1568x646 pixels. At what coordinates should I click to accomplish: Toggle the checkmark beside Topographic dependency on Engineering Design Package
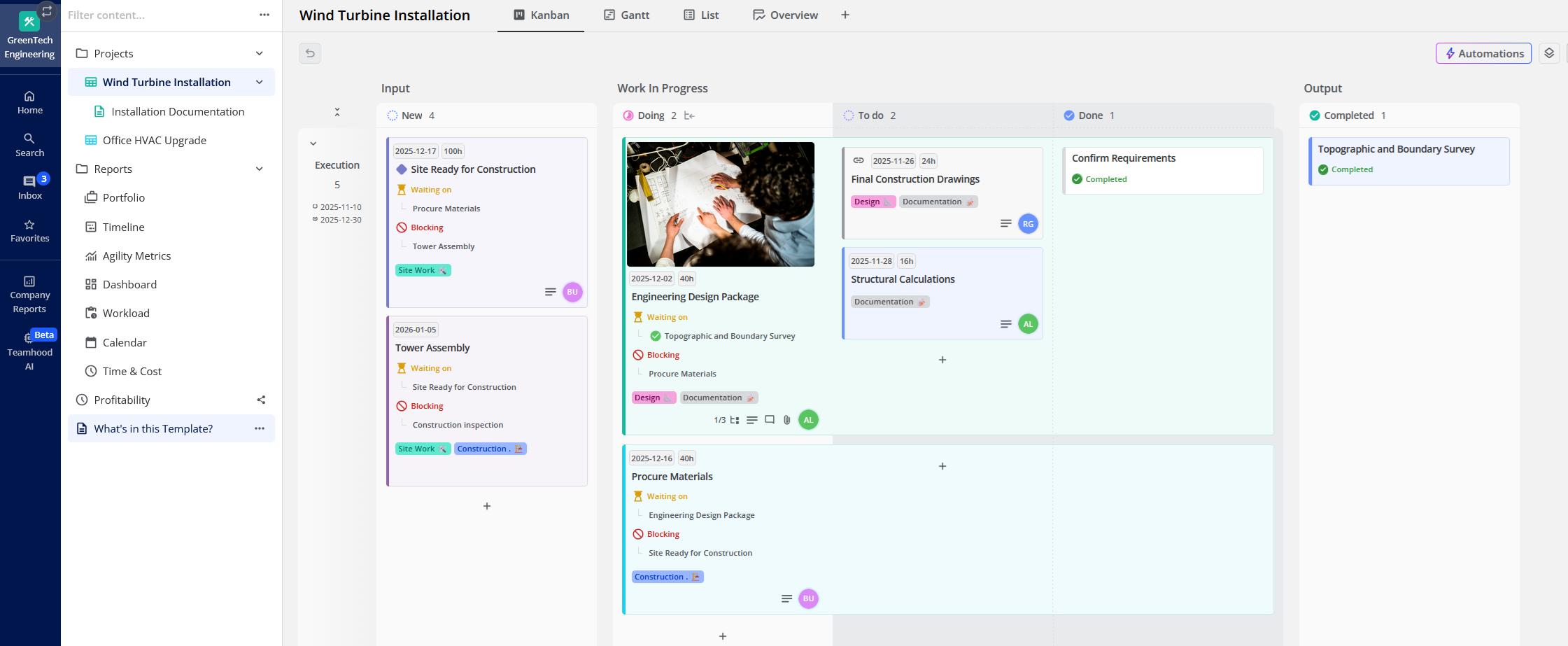pyautogui.click(x=655, y=335)
